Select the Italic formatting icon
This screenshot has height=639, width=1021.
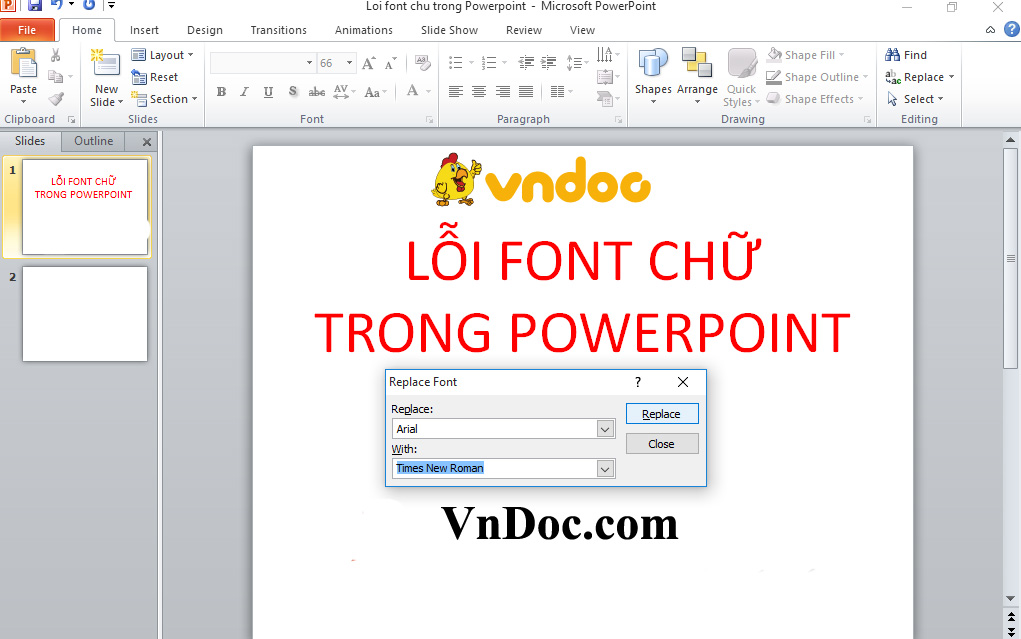243,91
